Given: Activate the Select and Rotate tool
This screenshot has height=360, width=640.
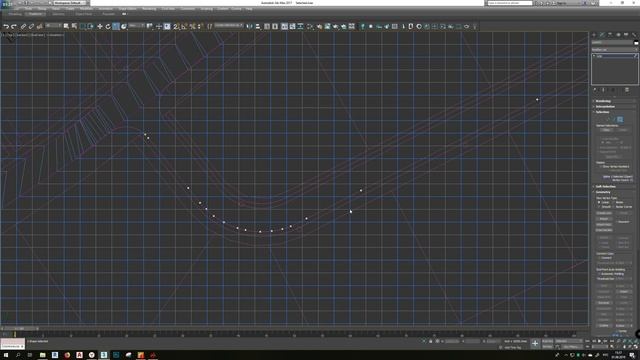Looking at the screenshot, I should click(x=108, y=26).
